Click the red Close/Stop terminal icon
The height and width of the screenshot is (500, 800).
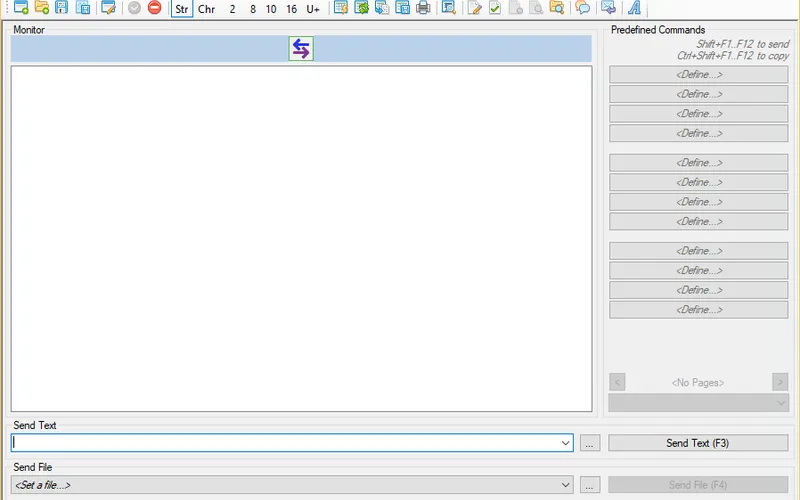[x=154, y=9]
